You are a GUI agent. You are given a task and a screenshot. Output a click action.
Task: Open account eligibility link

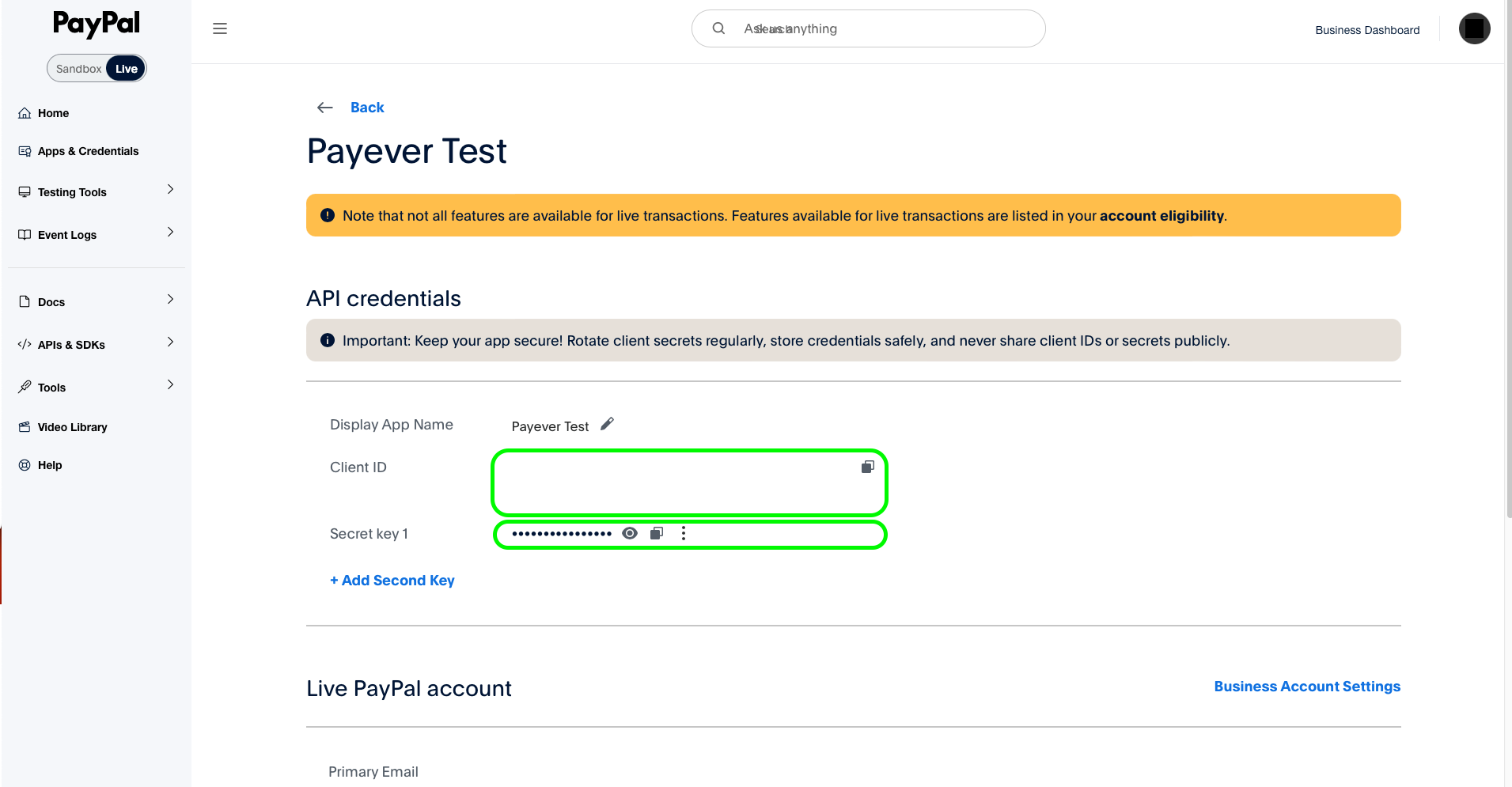click(x=1161, y=216)
